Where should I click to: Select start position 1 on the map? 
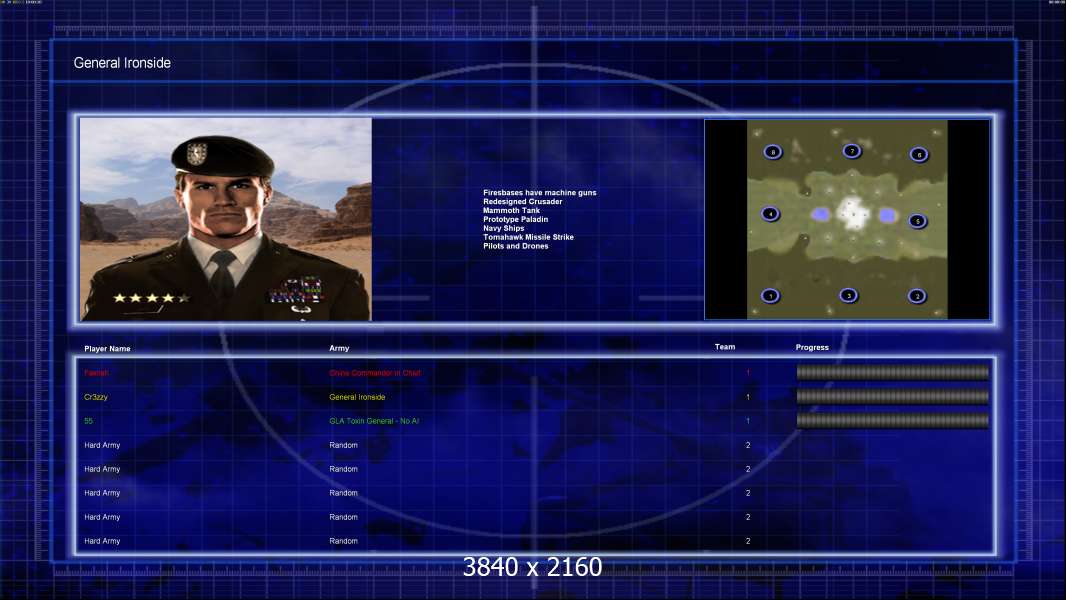770,296
